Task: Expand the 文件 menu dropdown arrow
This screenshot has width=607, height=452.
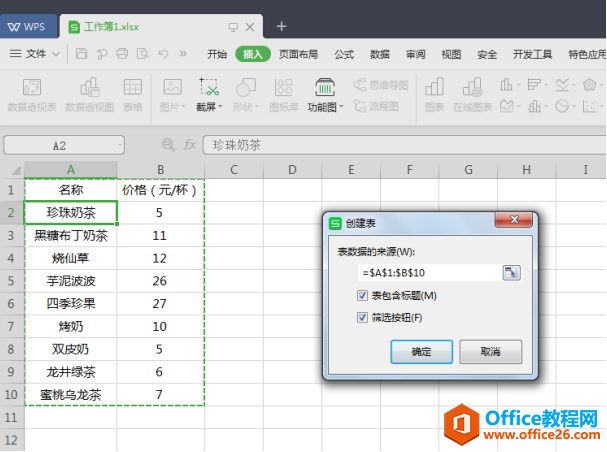Action: click(x=56, y=54)
